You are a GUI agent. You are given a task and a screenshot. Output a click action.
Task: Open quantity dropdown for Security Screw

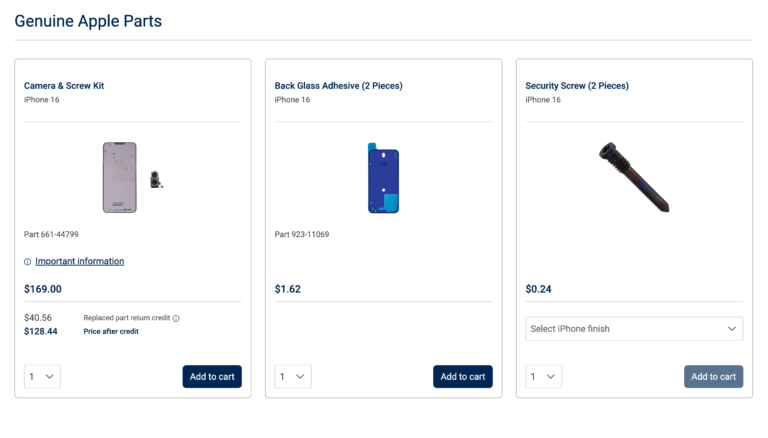544,376
